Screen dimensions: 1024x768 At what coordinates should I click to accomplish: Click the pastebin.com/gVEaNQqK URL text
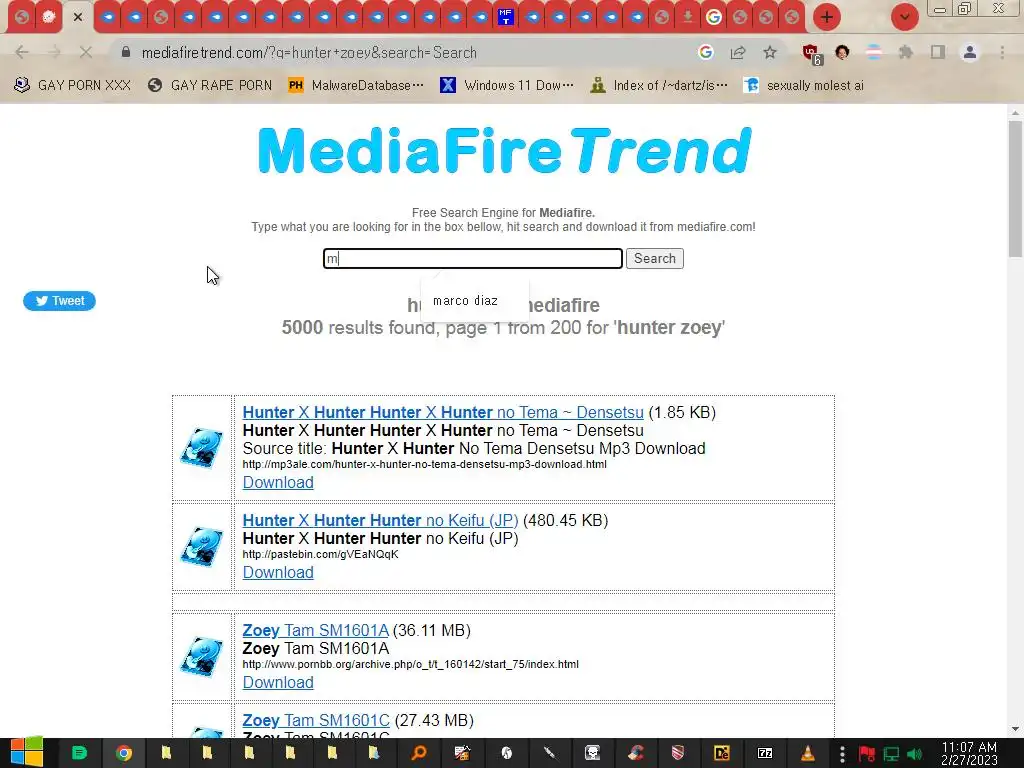coord(320,554)
